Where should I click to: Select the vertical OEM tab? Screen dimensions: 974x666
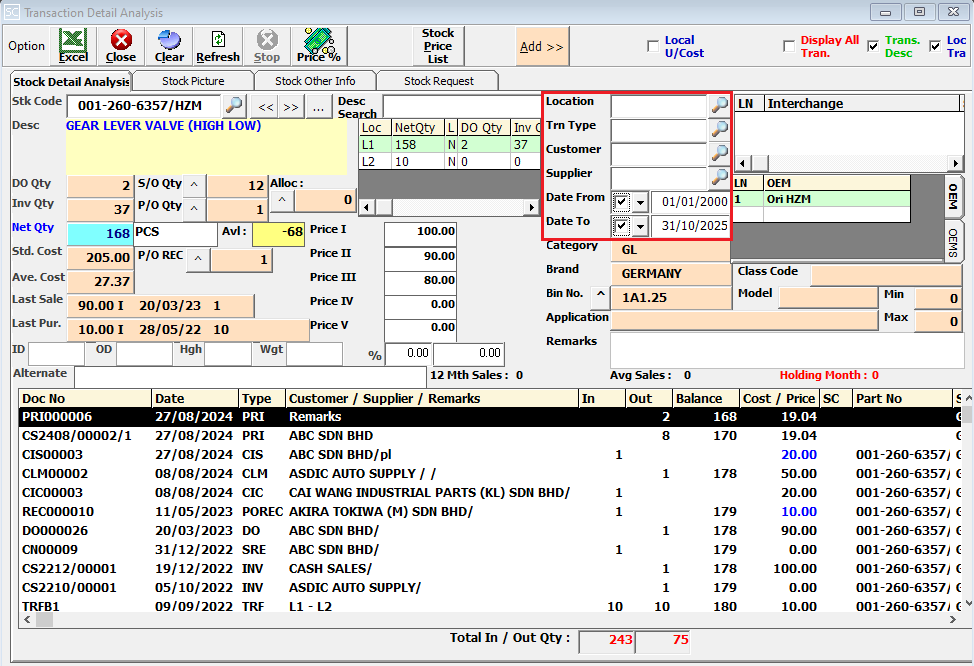[x=952, y=196]
